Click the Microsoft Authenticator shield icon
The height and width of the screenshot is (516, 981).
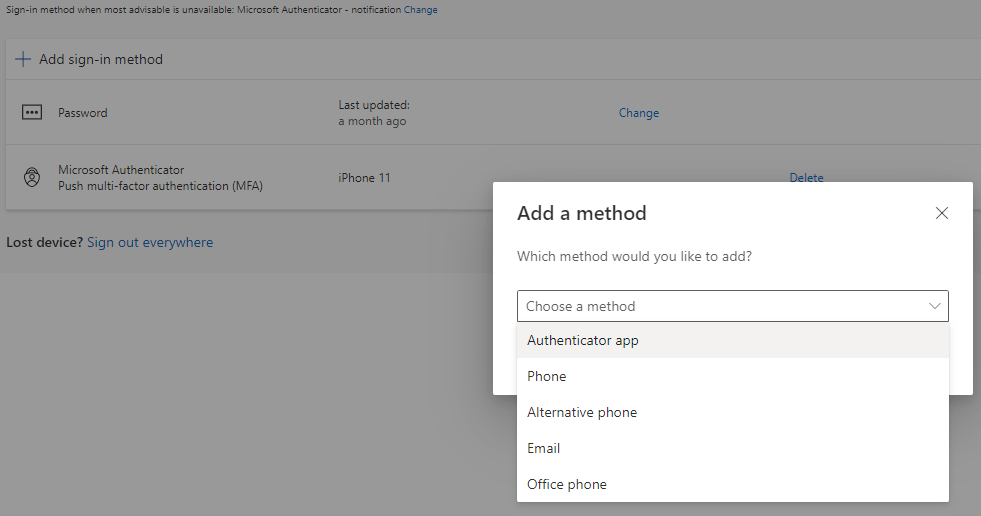click(x=32, y=178)
